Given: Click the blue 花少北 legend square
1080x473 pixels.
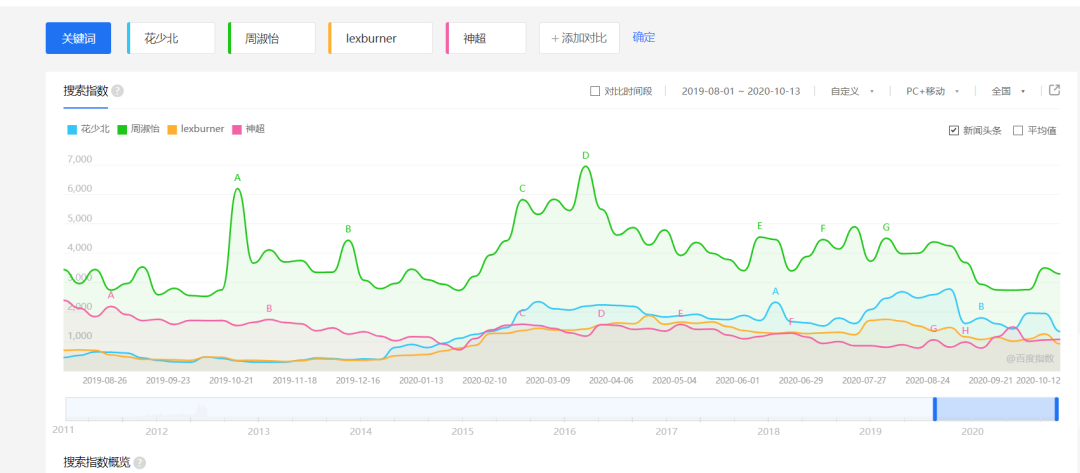Looking at the screenshot, I should (72, 129).
